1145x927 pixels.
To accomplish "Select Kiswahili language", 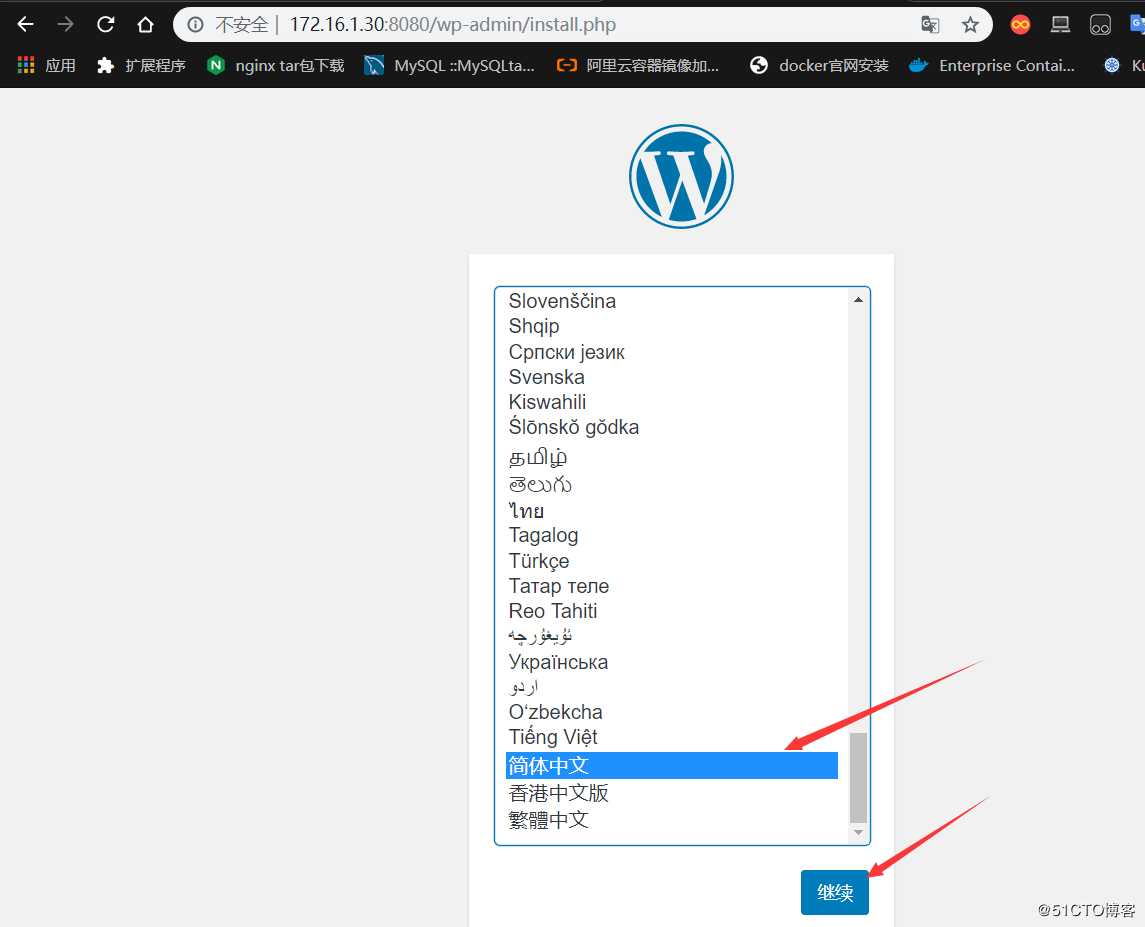I will pyautogui.click(x=672, y=402).
